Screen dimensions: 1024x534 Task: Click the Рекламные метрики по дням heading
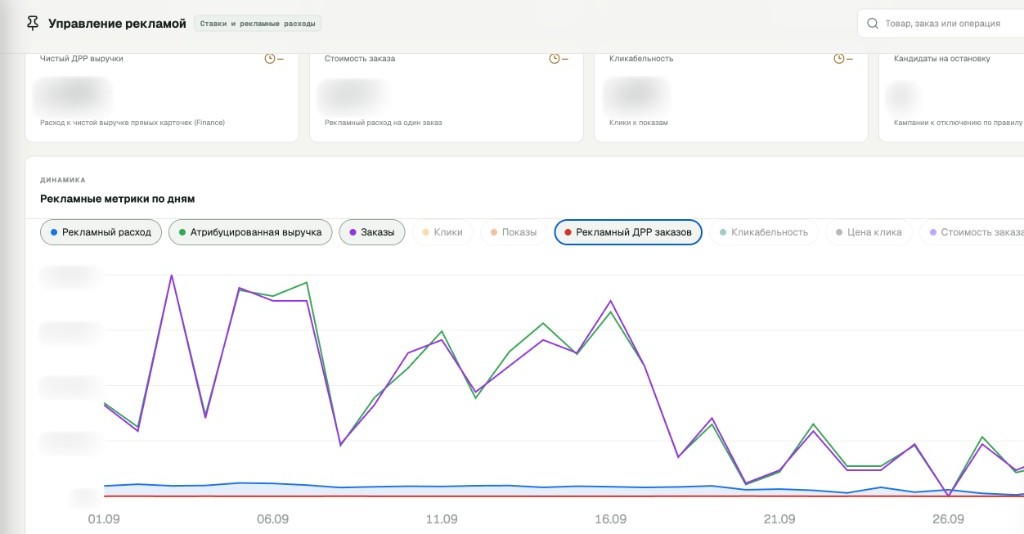click(118, 199)
